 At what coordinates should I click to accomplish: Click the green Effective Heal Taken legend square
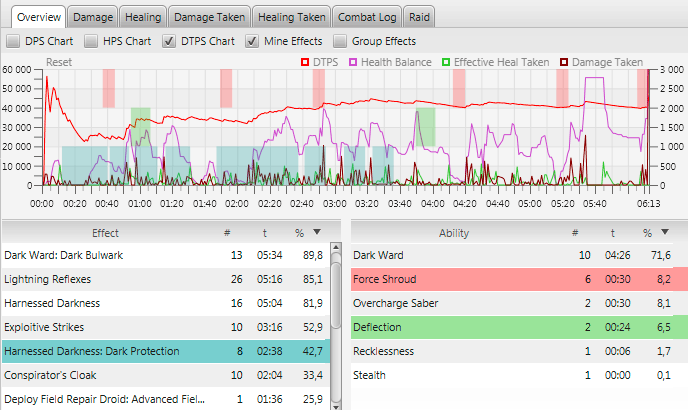[x=446, y=62]
